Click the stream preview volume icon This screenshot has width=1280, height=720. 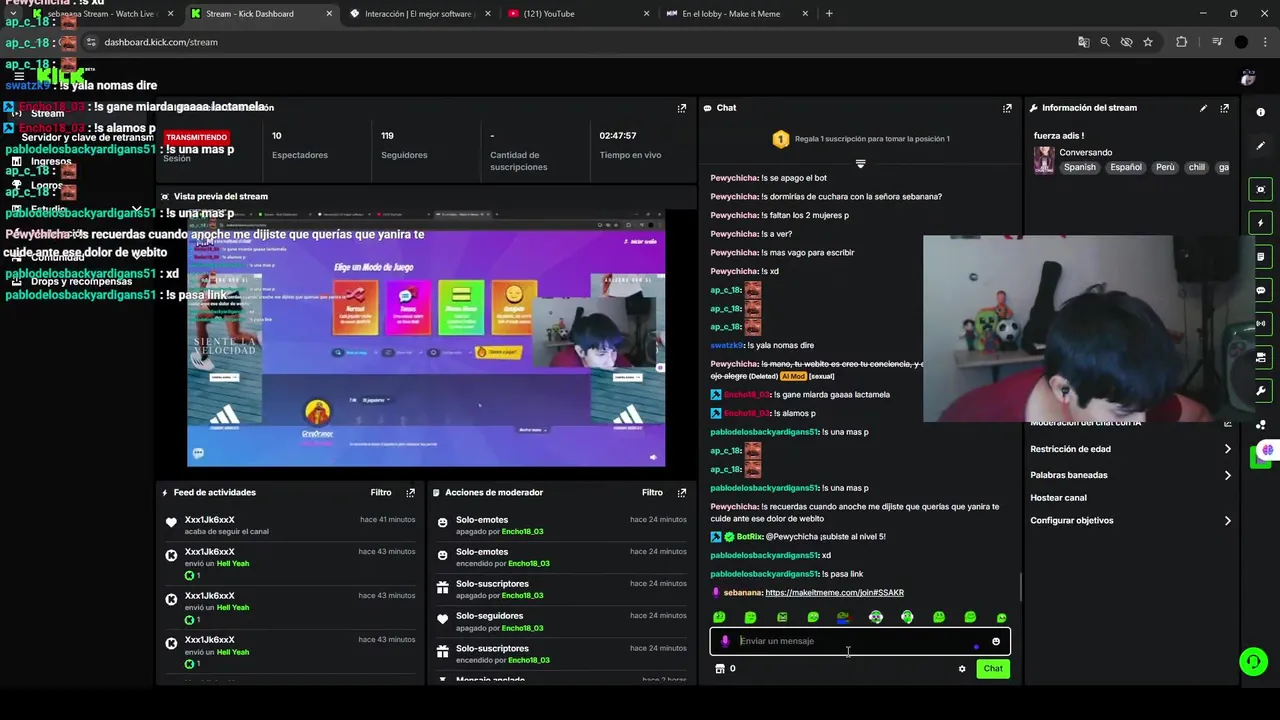click(654, 458)
